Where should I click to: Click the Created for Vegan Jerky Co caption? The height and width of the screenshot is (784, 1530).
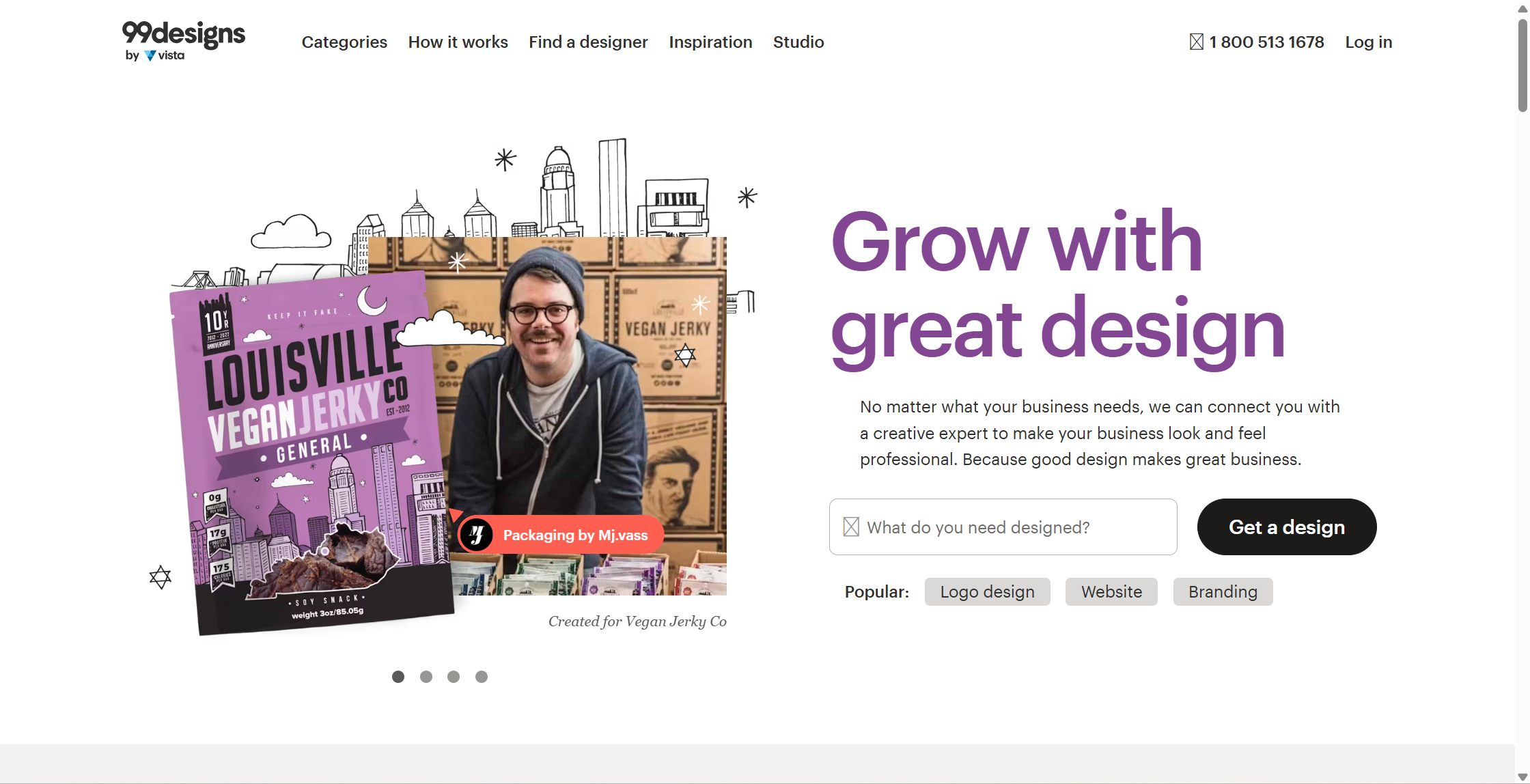pyautogui.click(x=637, y=621)
